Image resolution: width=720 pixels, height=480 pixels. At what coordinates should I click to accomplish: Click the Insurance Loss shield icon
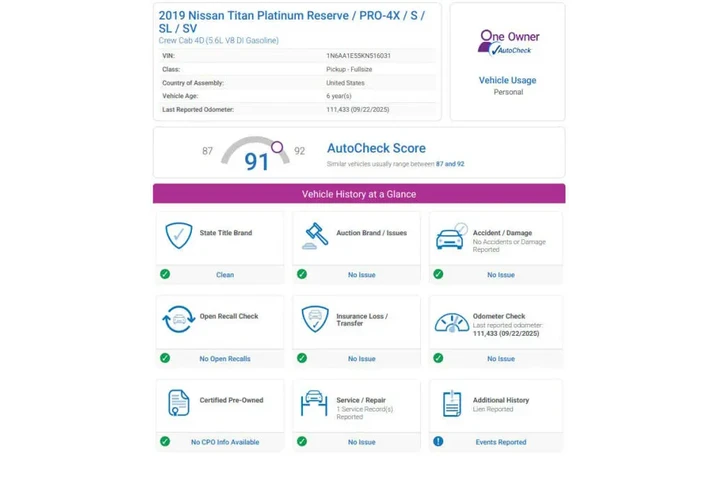[x=316, y=320]
